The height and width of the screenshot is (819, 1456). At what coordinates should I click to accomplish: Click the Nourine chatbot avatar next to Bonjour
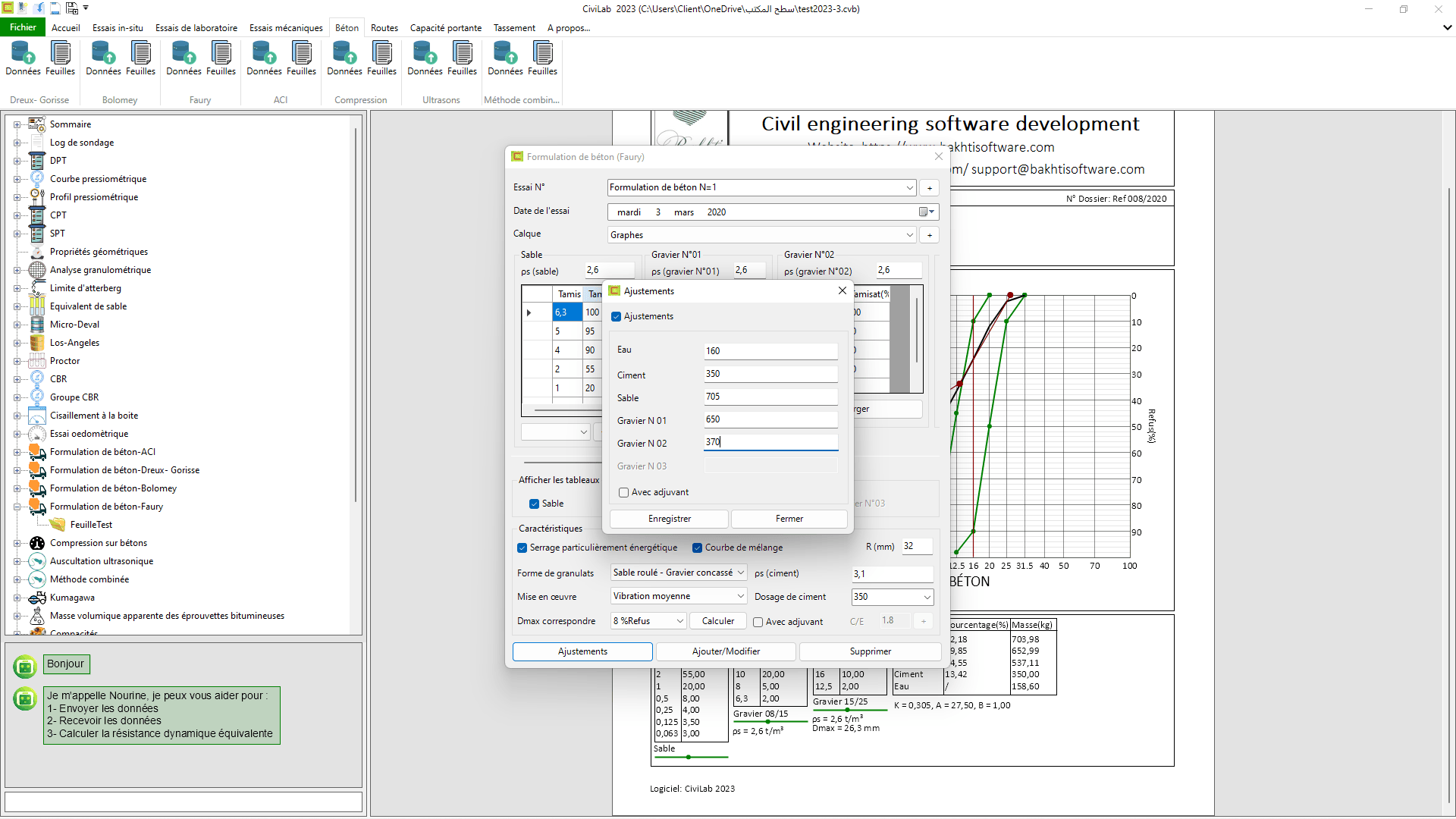pos(25,667)
